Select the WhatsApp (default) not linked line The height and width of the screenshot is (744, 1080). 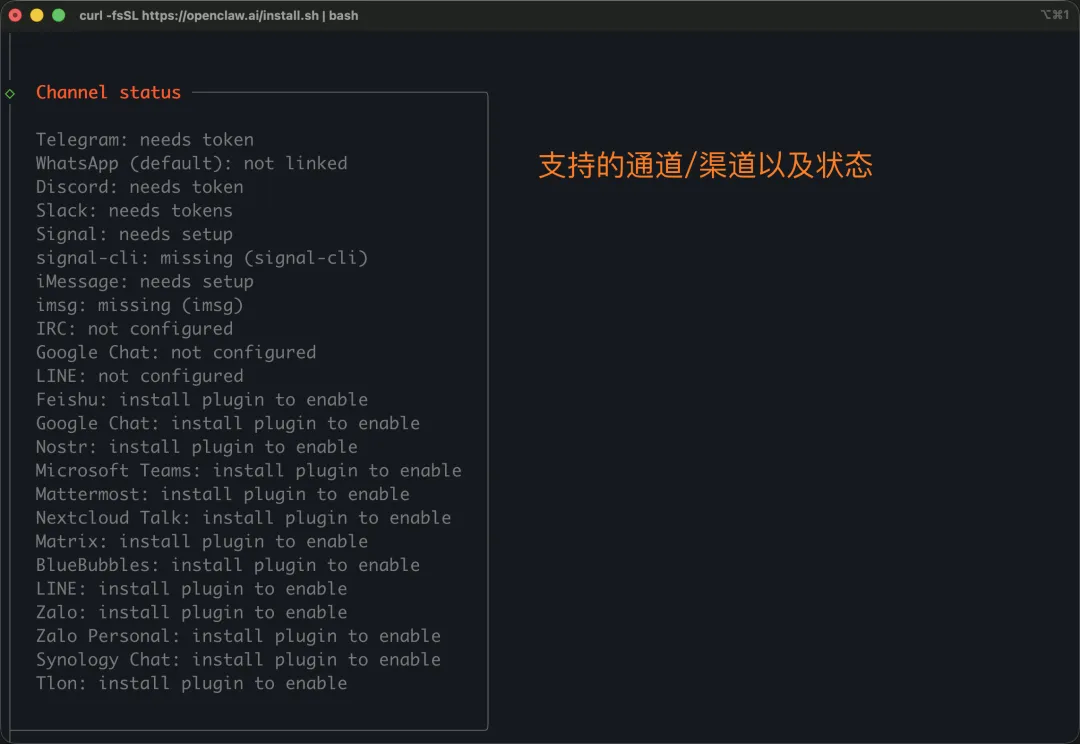click(192, 163)
